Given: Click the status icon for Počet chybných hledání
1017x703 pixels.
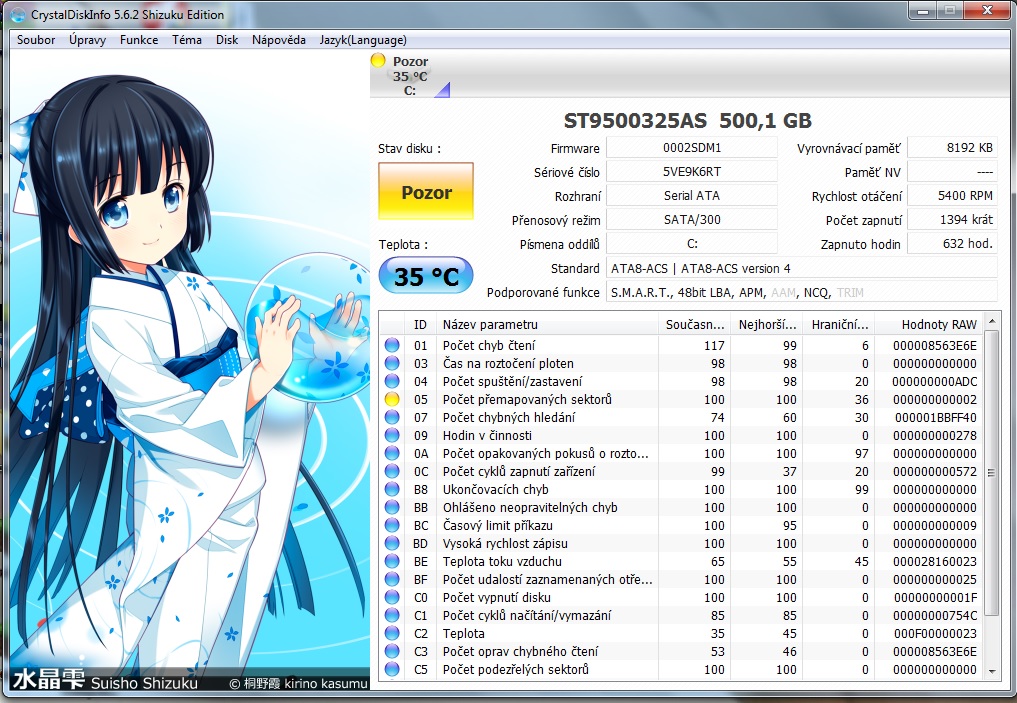Looking at the screenshot, I should click(x=392, y=418).
